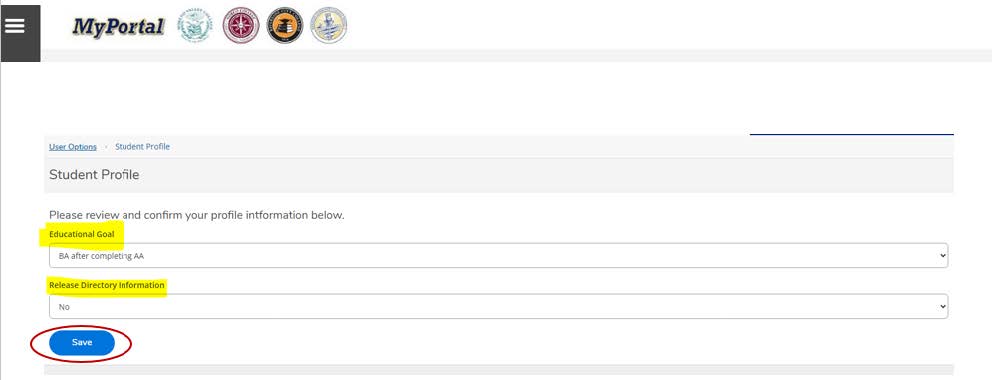The width and height of the screenshot is (992, 380).
Task: Click the blue line above the breadcrumb
Action: tap(852, 134)
